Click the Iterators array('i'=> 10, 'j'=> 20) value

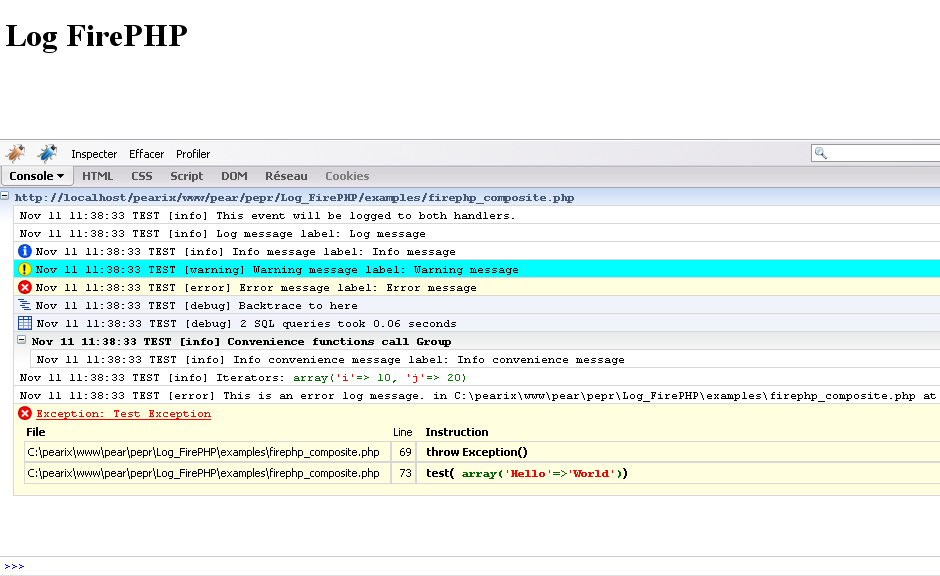(379, 378)
